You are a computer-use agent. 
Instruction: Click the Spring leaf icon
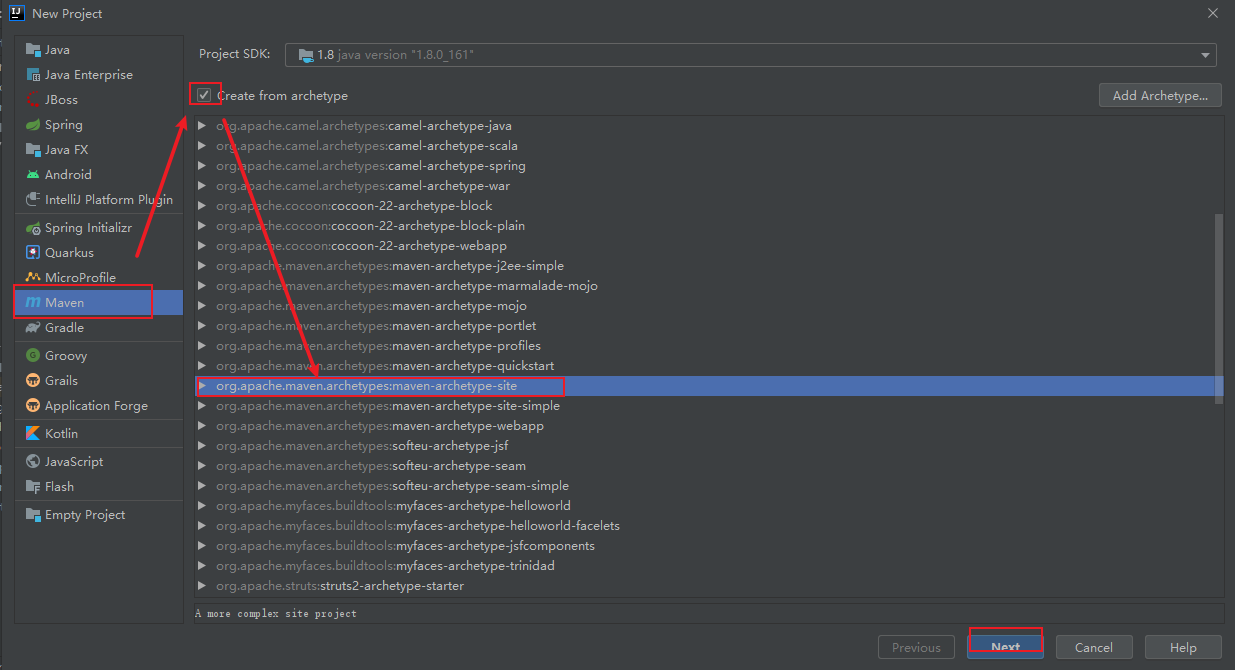tap(33, 125)
